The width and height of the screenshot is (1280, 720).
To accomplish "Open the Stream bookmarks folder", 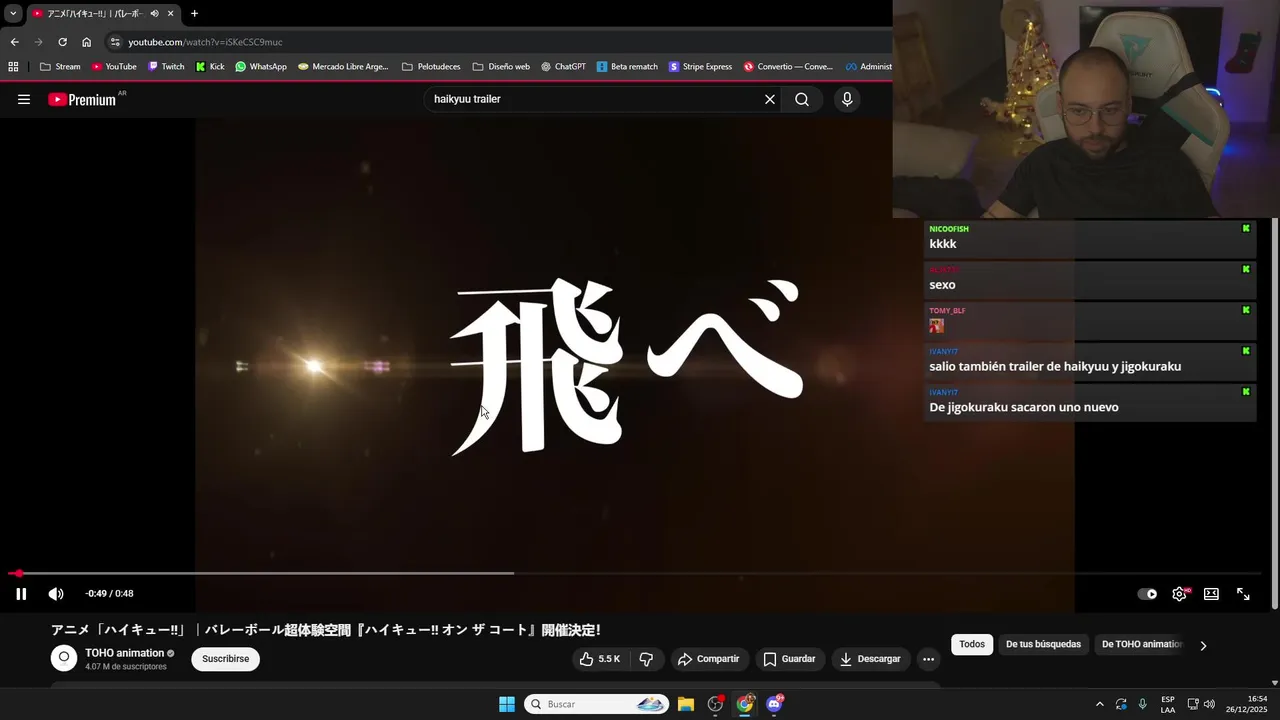I will [60, 67].
